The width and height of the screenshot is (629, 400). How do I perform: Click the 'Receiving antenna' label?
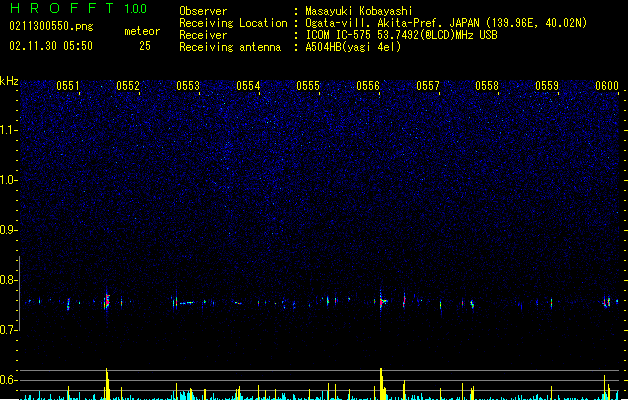[230, 47]
